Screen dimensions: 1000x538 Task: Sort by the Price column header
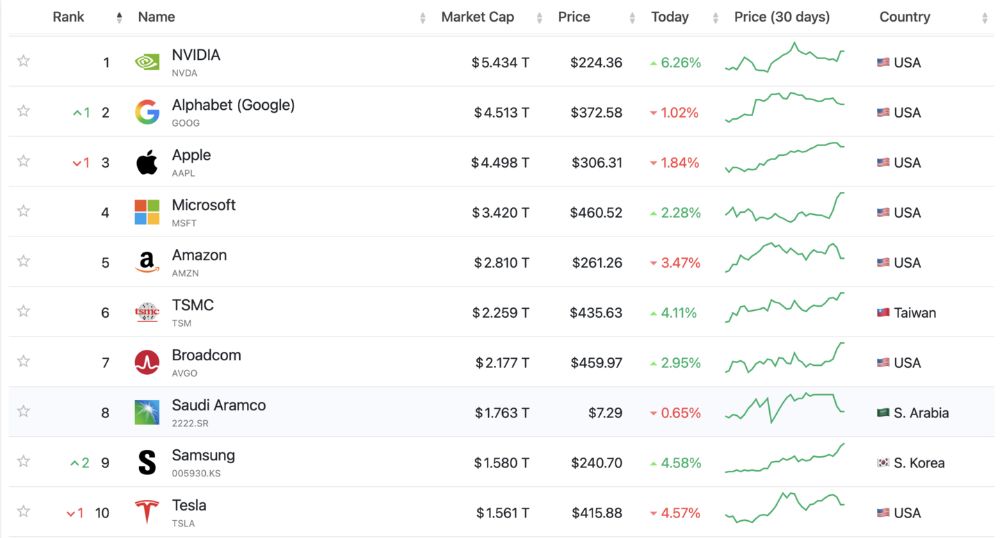[574, 17]
